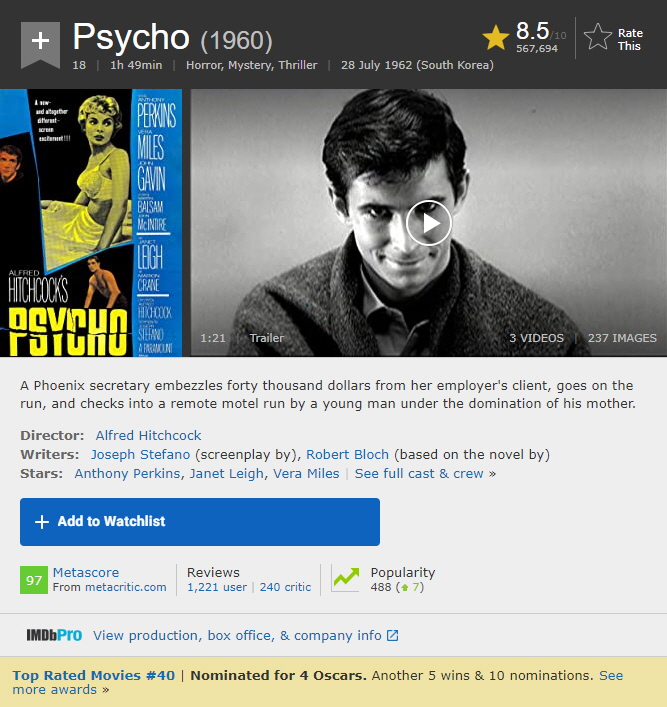The height and width of the screenshot is (707, 667).
Task: See full cast & crew
Action: [x=419, y=474]
